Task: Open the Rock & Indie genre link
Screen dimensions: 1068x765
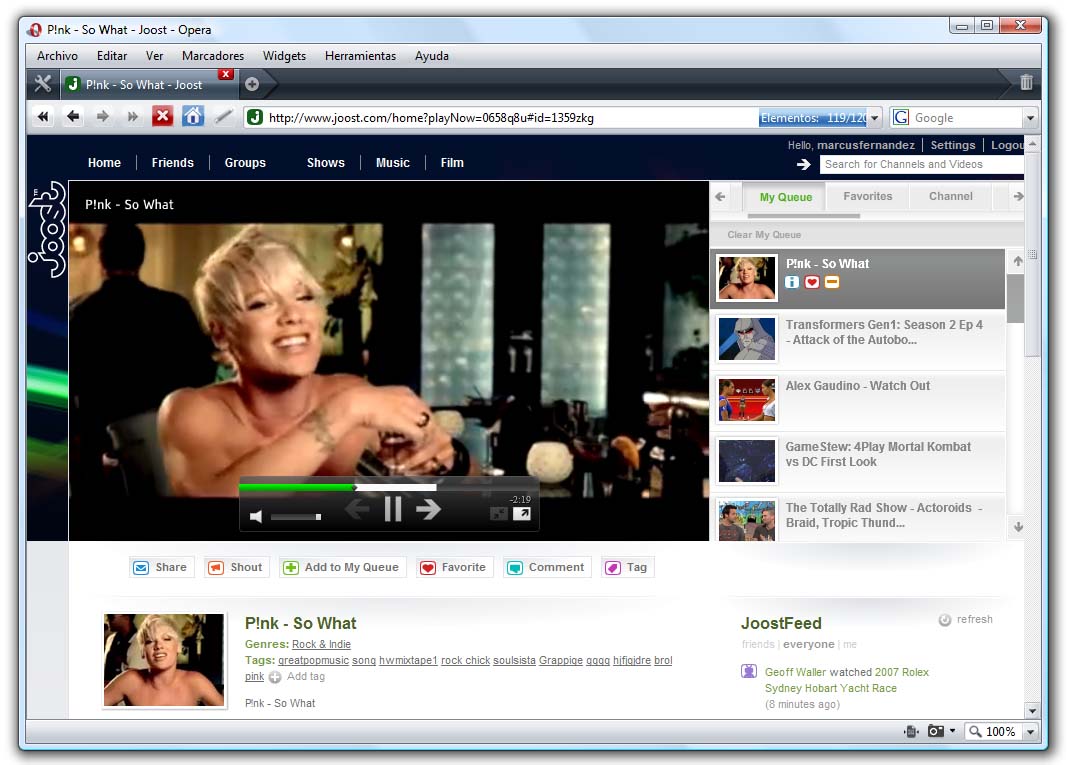Action: tap(321, 644)
